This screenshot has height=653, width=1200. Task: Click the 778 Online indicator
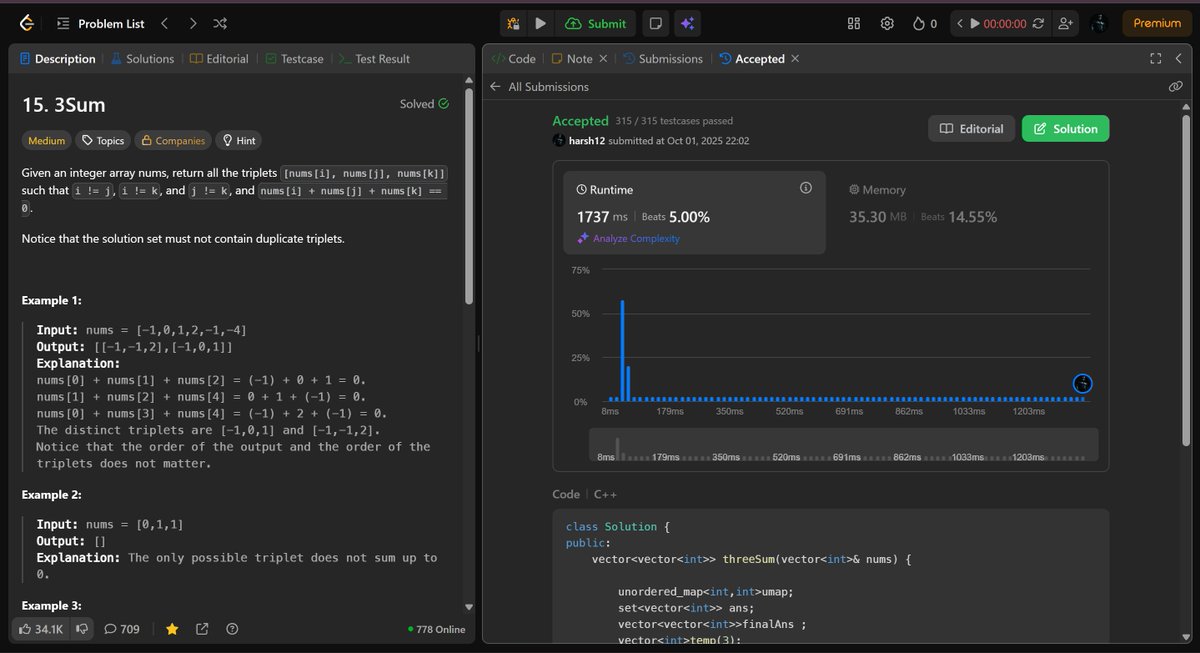pos(437,629)
